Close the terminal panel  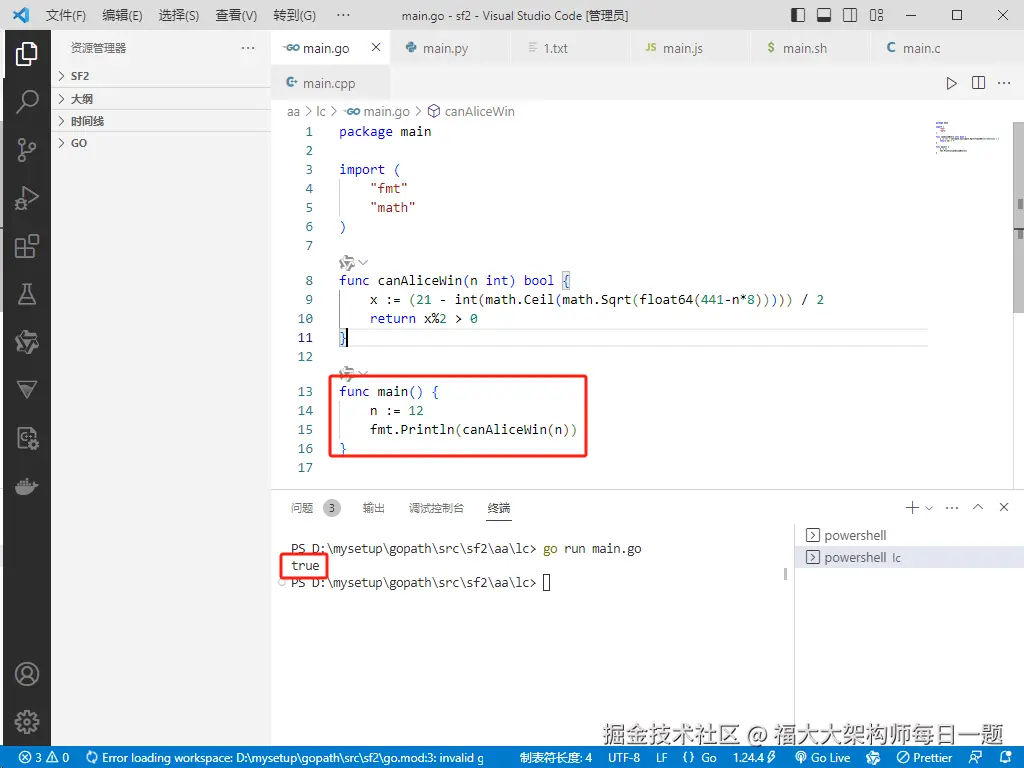tap(1004, 507)
